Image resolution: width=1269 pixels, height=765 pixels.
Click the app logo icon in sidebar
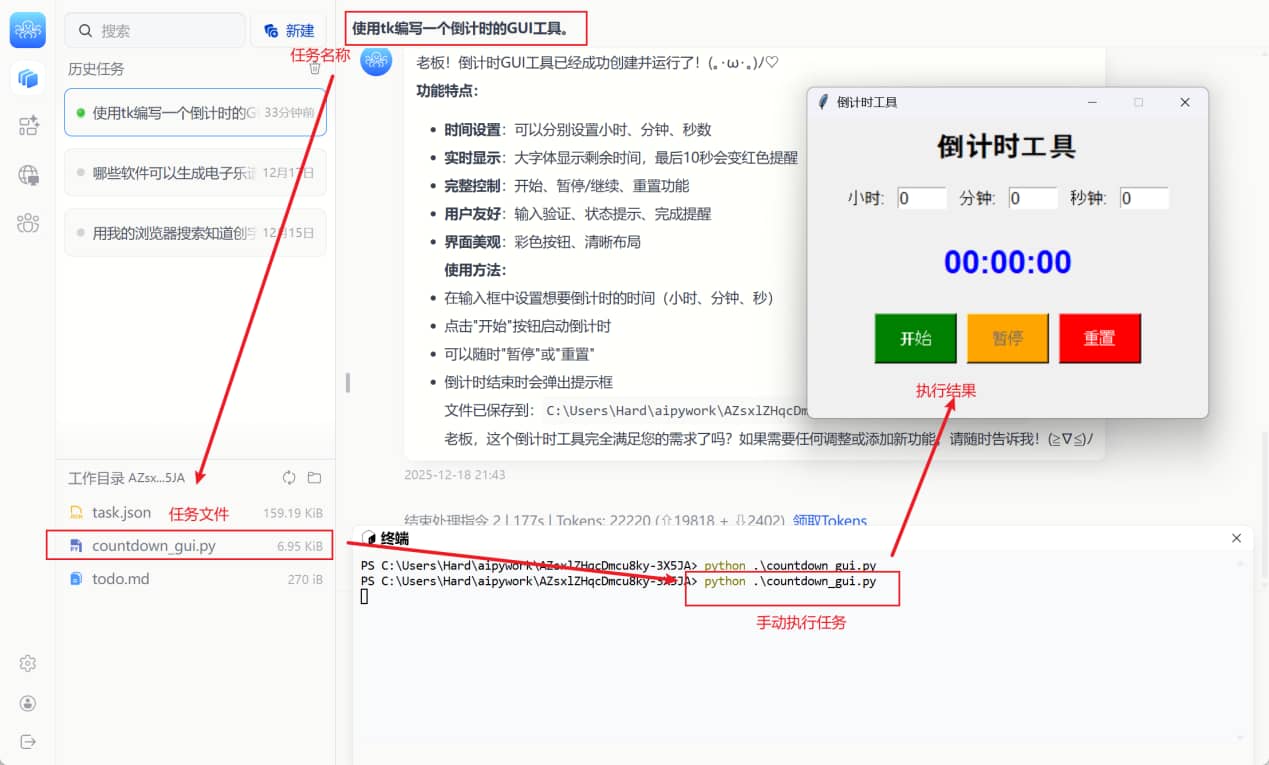28,30
